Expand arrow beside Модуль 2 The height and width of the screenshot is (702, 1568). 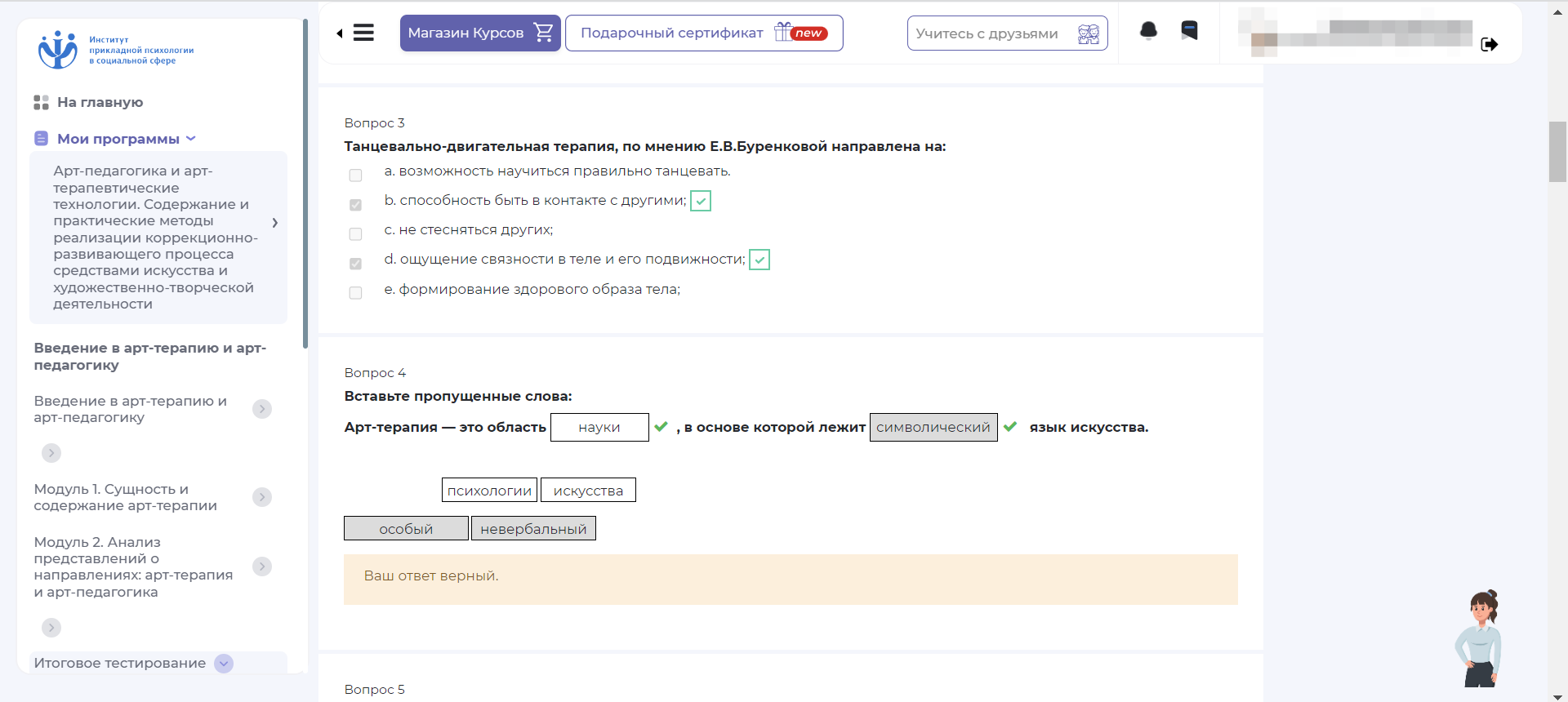click(x=262, y=566)
